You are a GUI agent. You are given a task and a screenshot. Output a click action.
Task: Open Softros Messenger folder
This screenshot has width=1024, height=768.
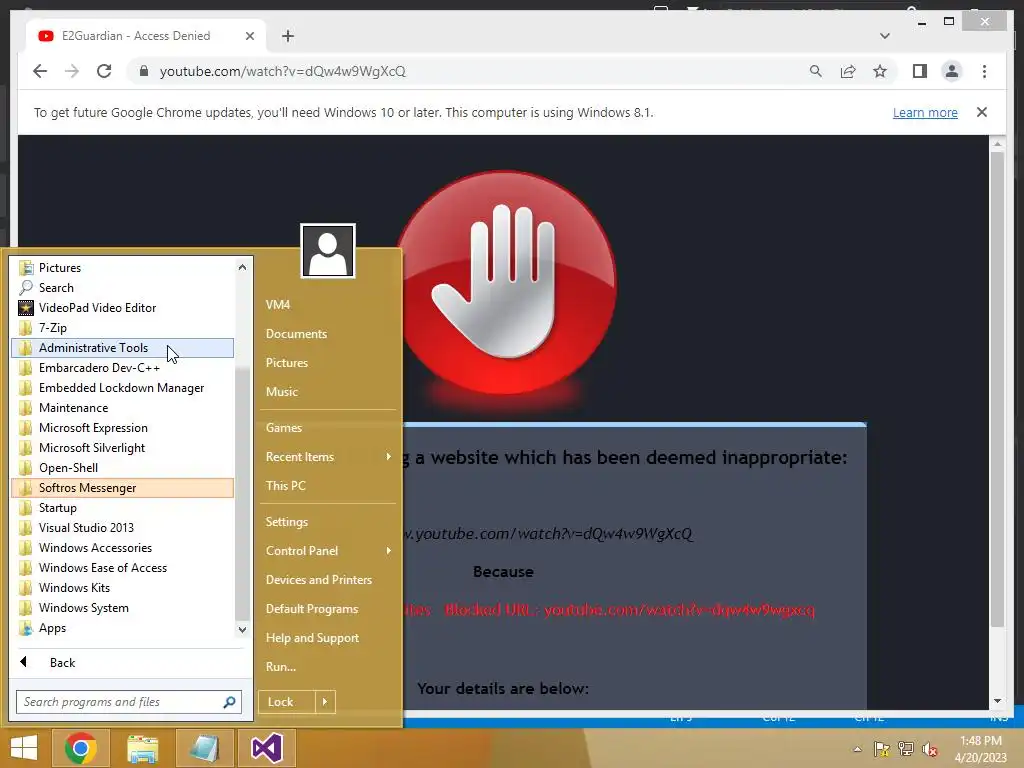click(123, 488)
